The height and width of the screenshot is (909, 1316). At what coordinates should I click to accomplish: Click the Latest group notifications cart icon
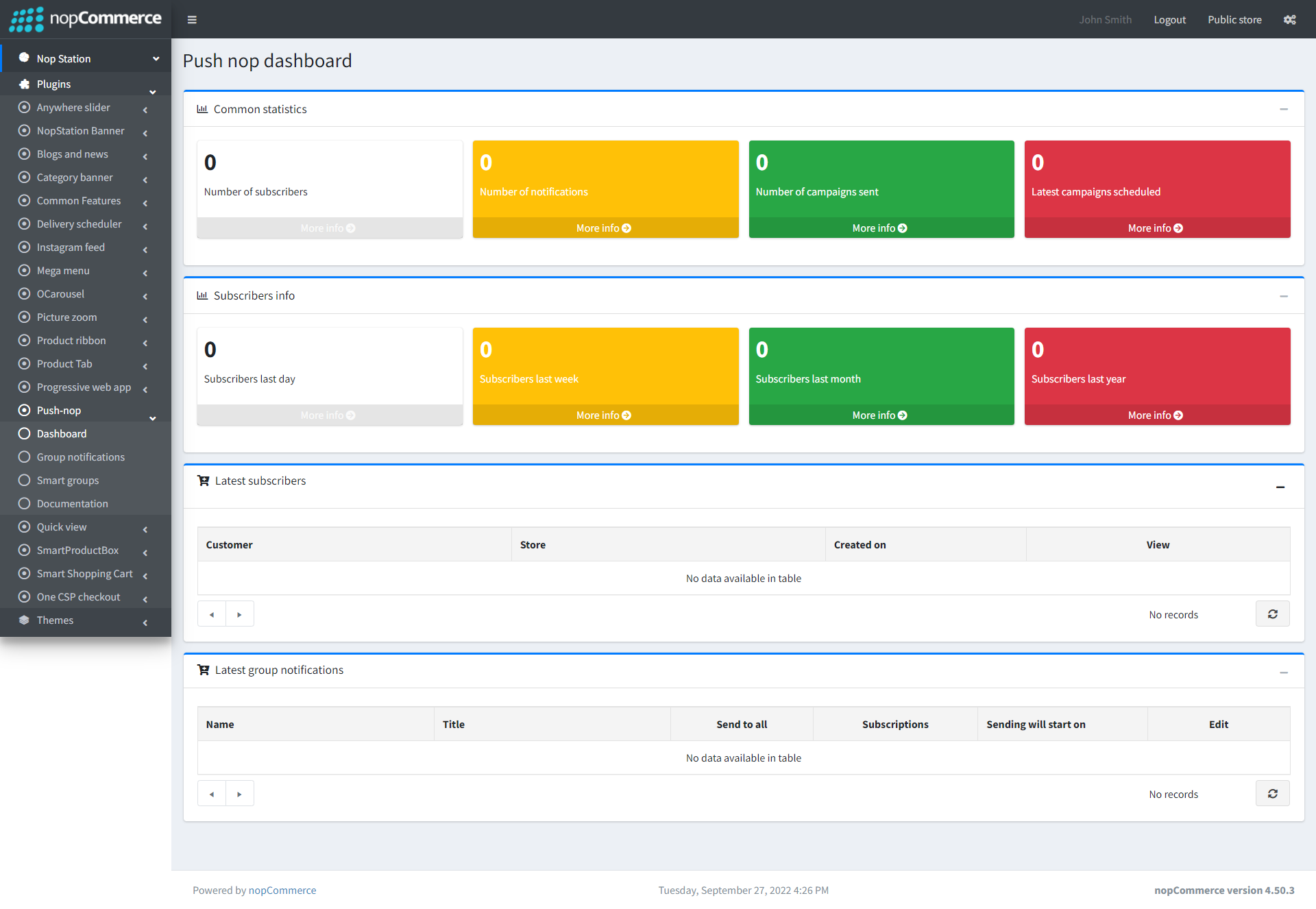coord(202,670)
